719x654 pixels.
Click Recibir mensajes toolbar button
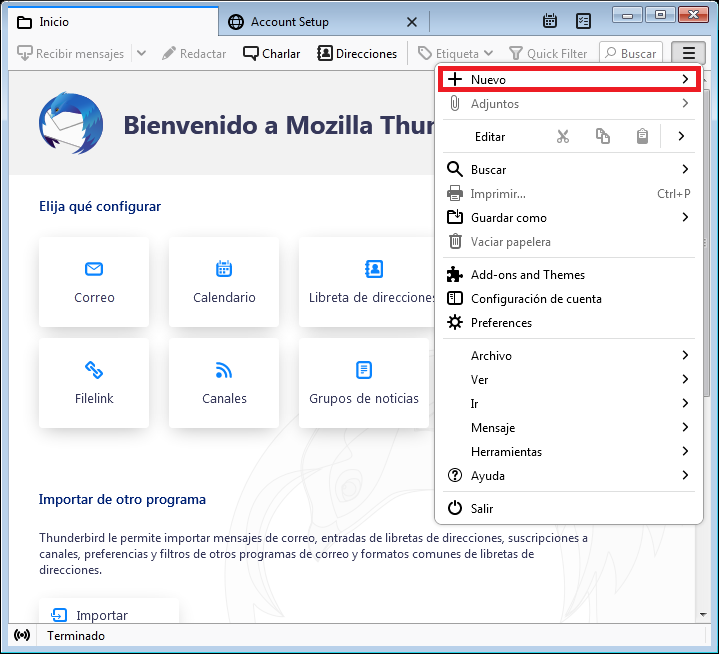point(71,54)
